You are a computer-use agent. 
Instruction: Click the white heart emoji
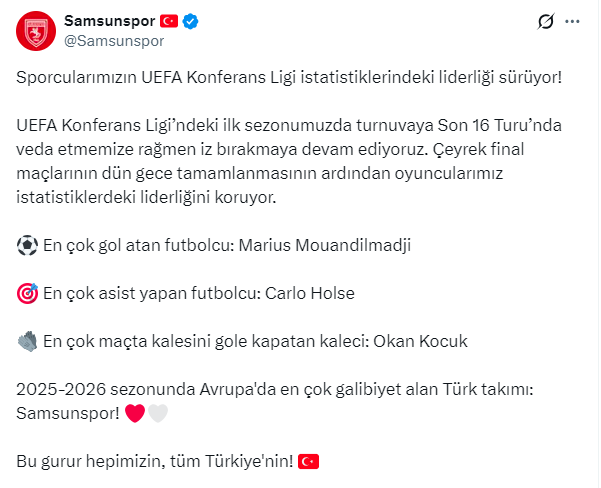coord(158,414)
